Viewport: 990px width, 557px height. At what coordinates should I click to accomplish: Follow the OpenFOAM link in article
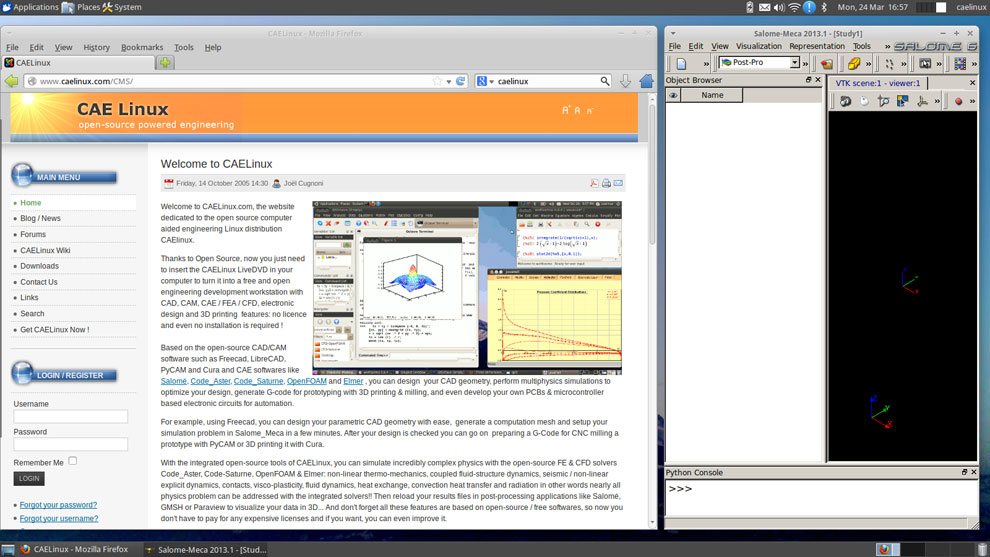pyautogui.click(x=306, y=381)
